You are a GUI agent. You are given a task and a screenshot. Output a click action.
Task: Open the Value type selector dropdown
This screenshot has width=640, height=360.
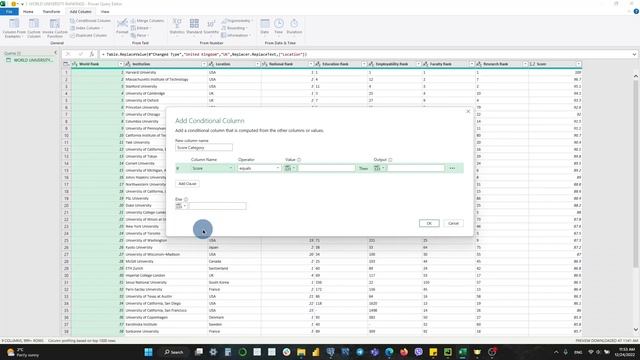coord(290,168)
